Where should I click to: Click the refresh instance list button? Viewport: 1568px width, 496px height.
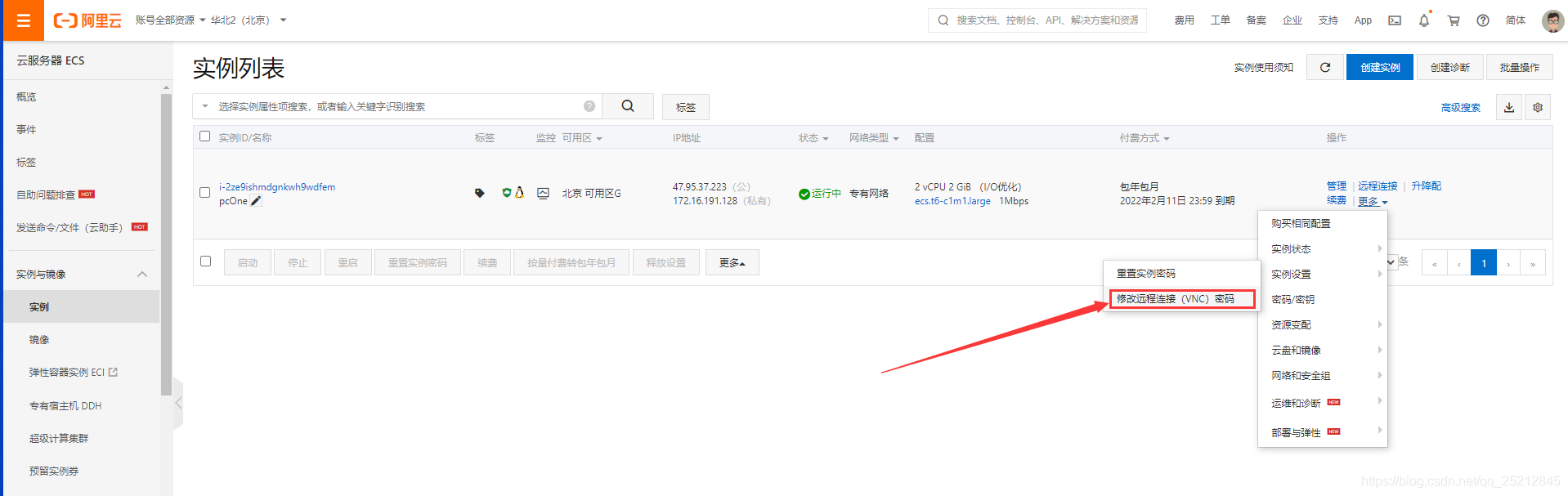1325,67
